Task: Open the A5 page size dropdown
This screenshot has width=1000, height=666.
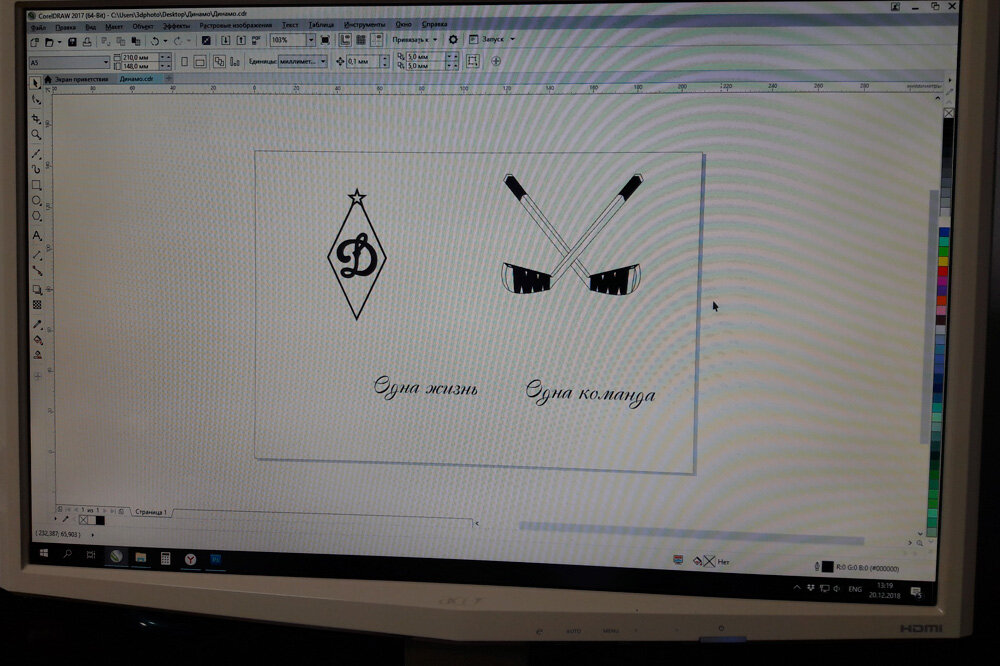Action: [106, 63]
